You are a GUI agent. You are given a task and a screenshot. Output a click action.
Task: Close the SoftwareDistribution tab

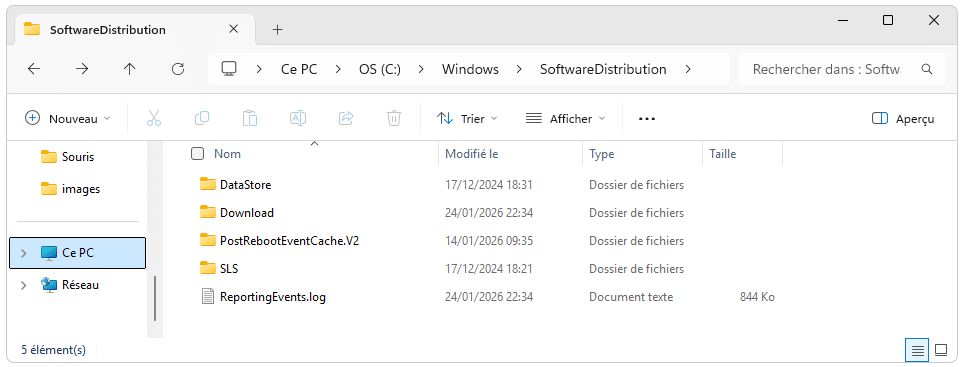(233, 29)
